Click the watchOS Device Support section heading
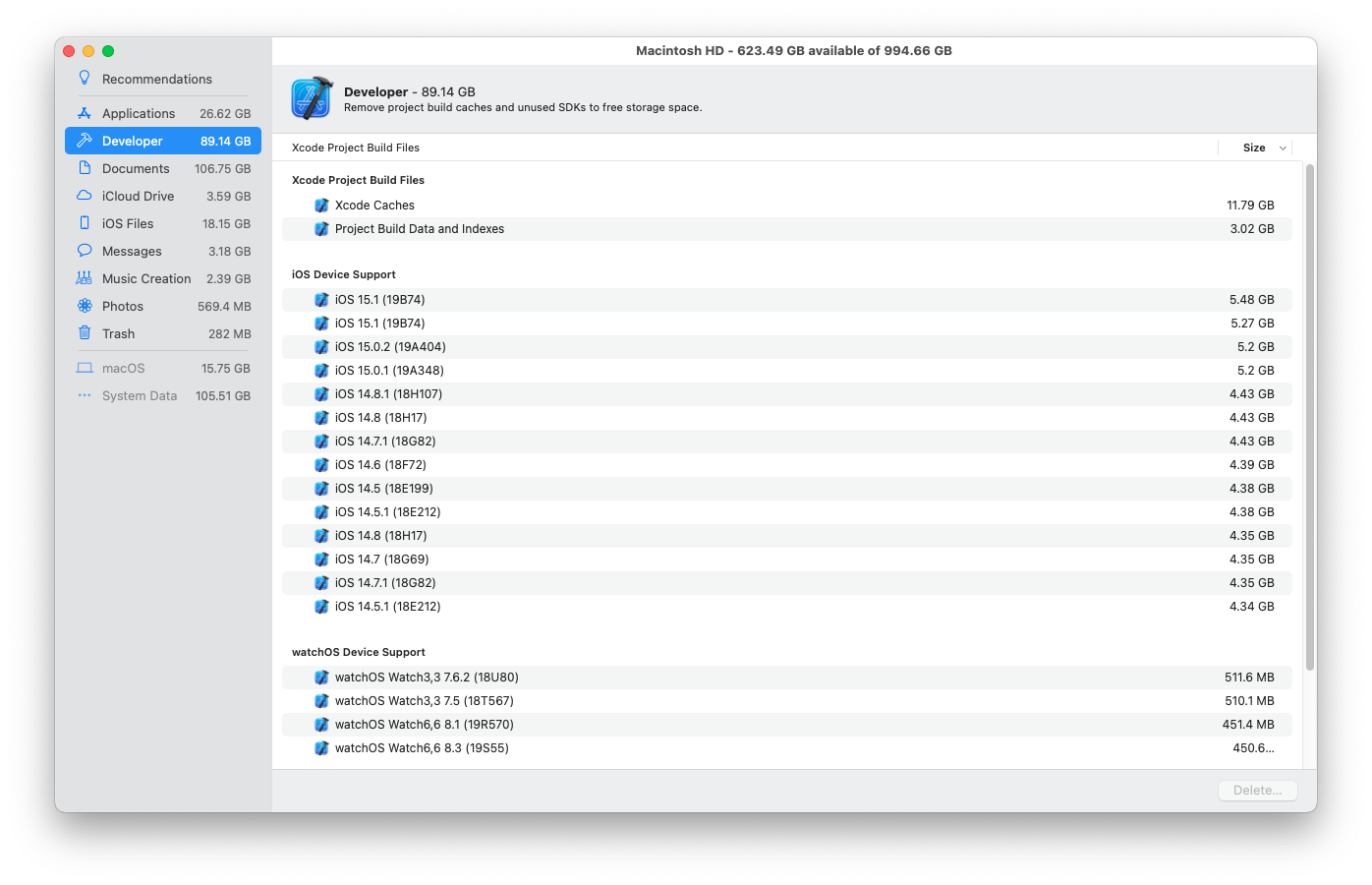 coord(359,652)
